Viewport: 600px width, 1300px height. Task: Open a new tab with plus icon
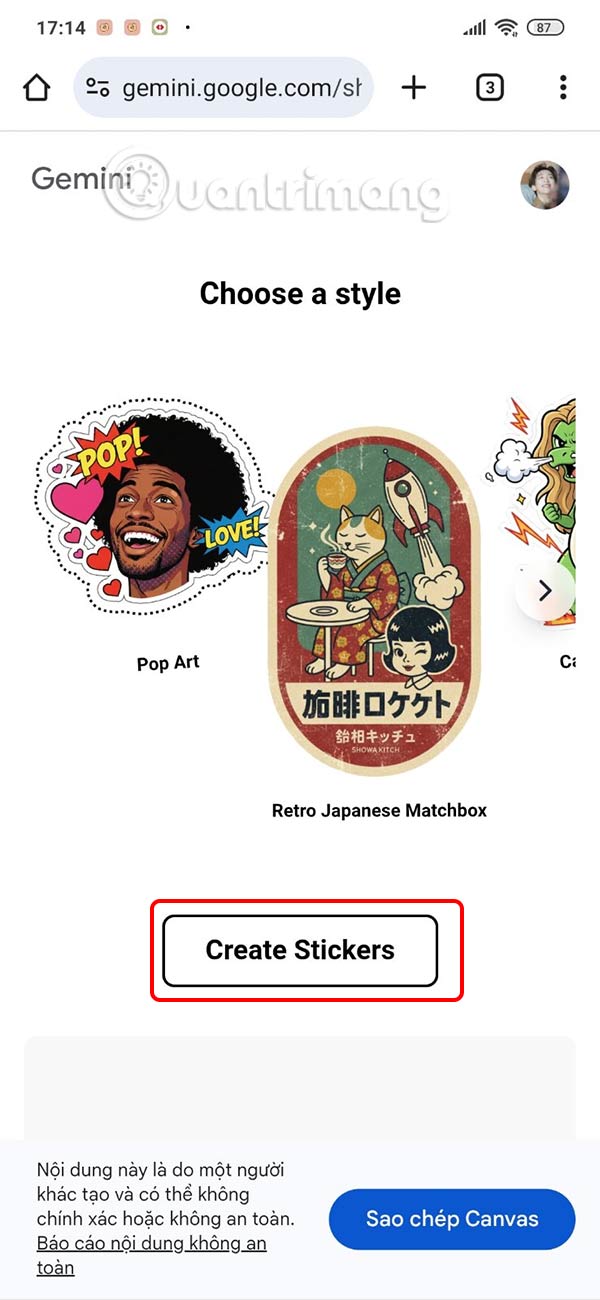pyautogui.click(x=413, y=88)
